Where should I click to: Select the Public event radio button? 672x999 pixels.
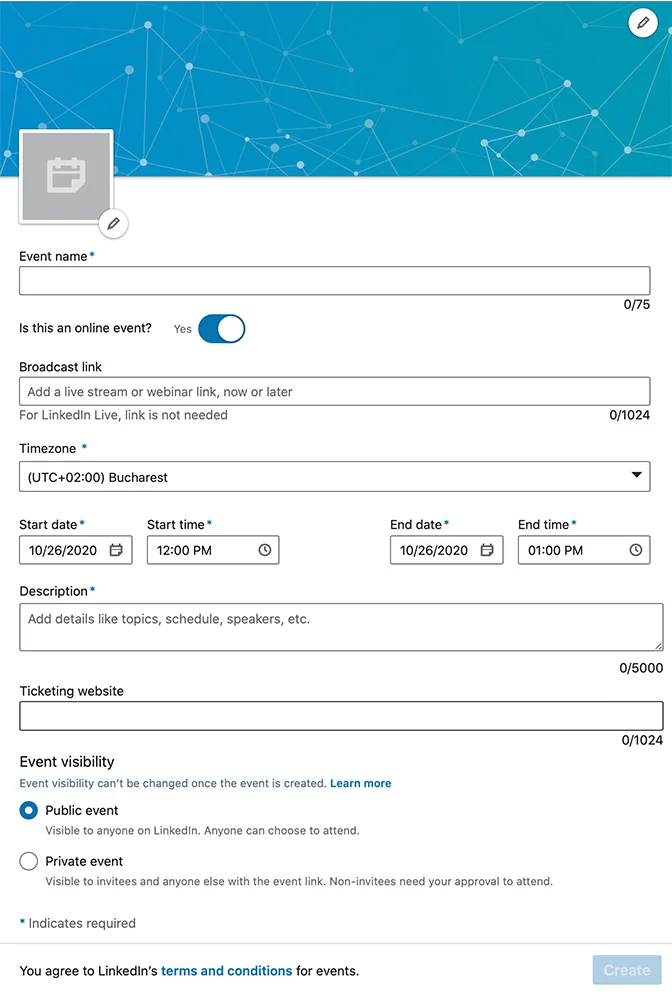coord(29,811)
